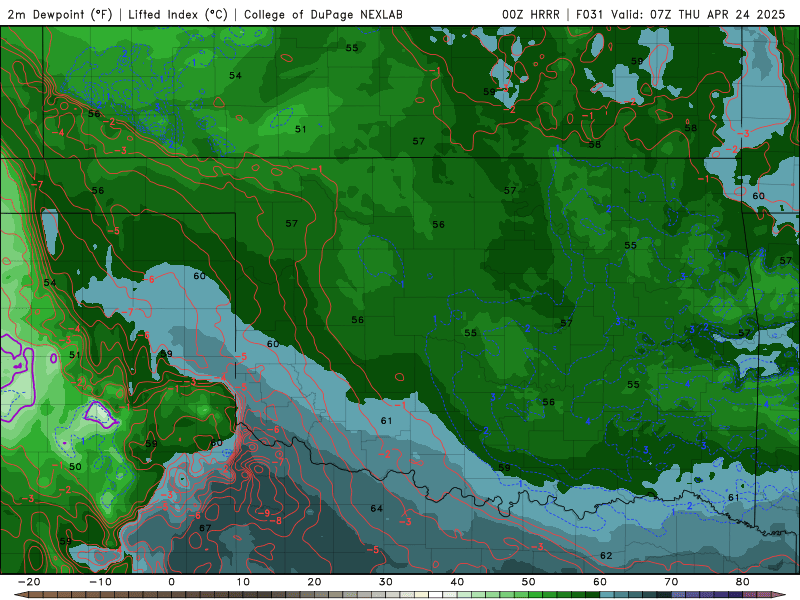Click the "College of DuPage NEXLAB" label
Viewport: 800px width, 600px height.
tap(323, 14)
